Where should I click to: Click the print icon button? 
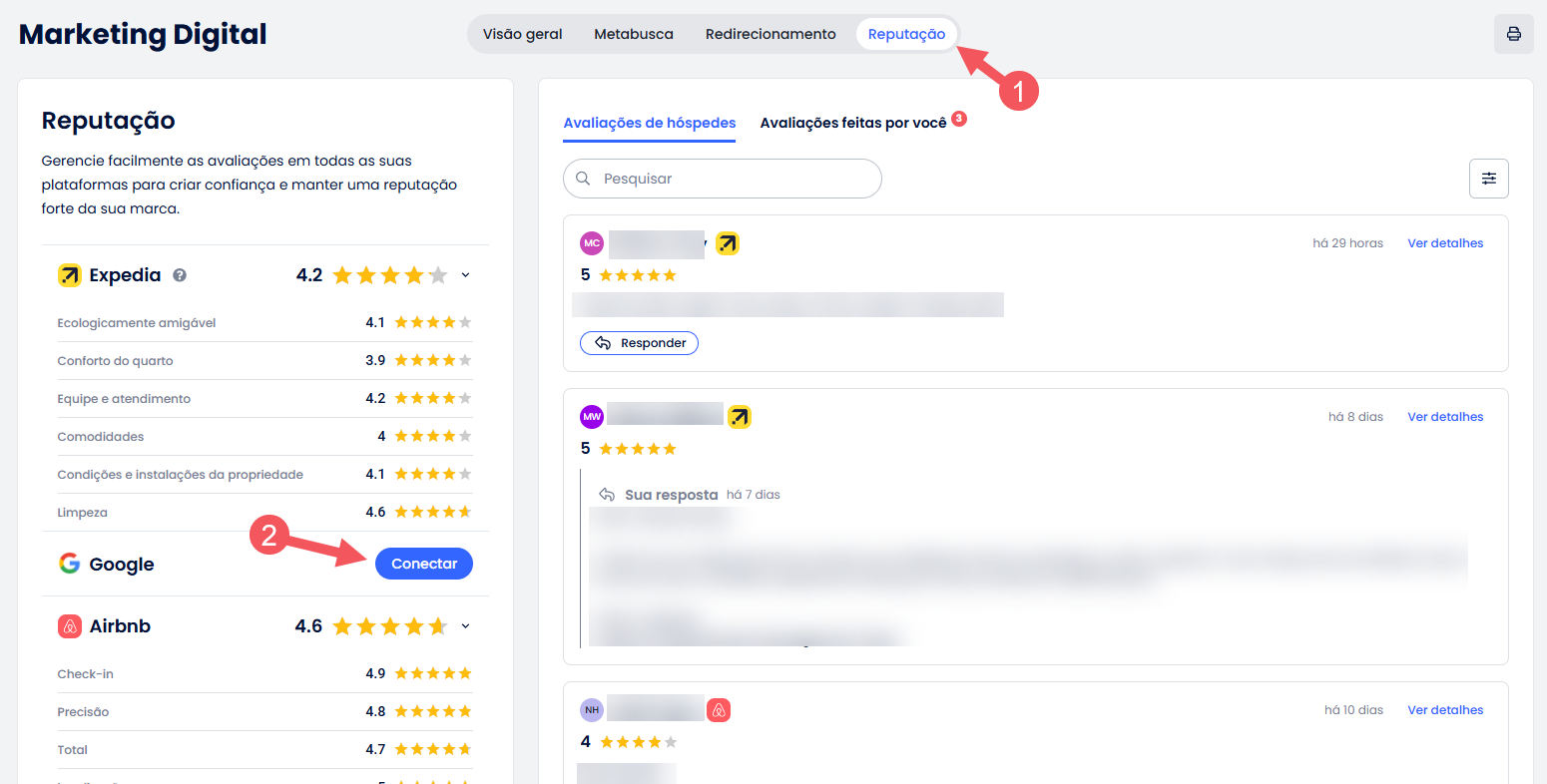1513,34
